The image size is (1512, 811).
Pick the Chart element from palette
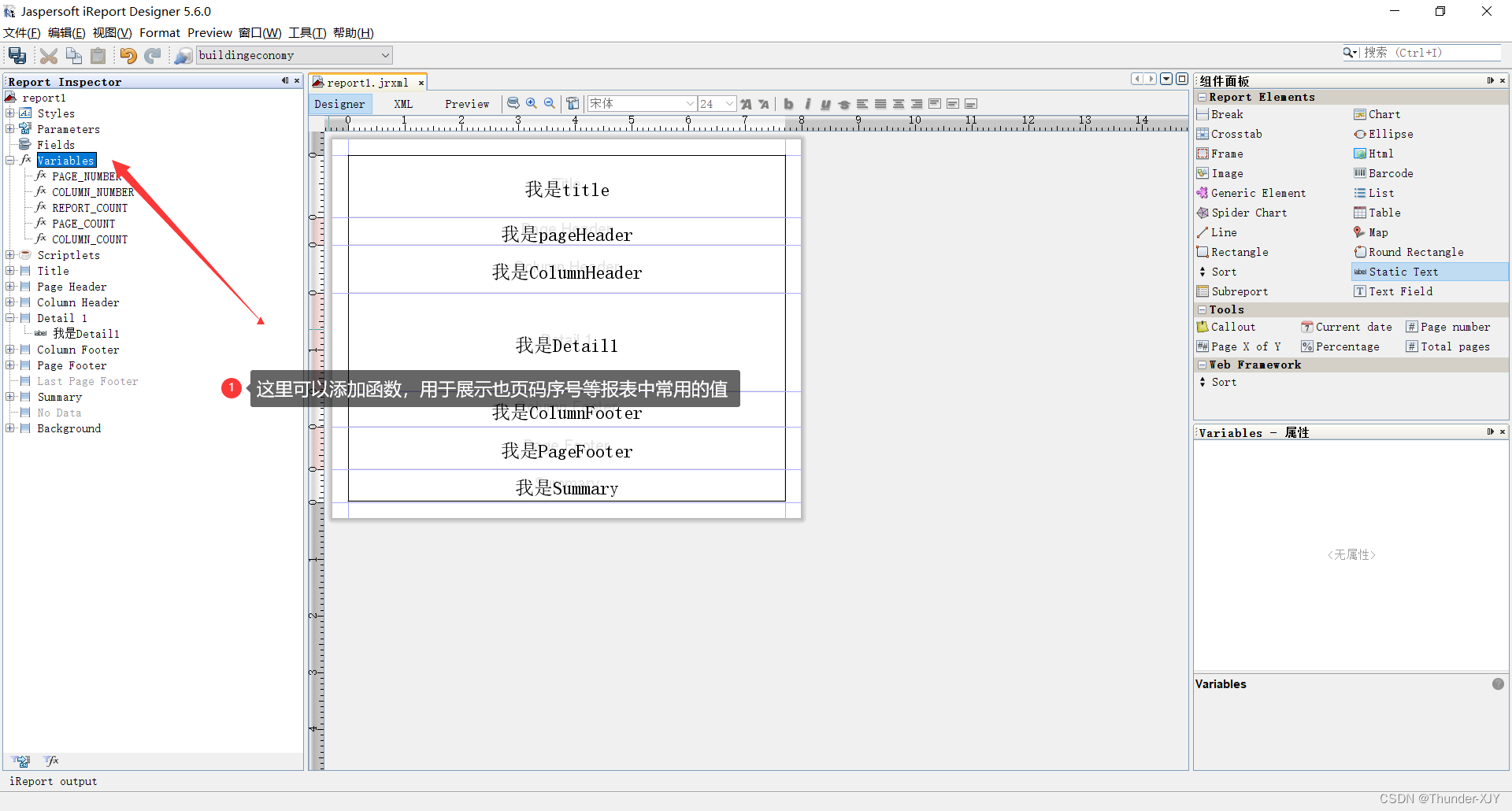tap(1384, 114)
